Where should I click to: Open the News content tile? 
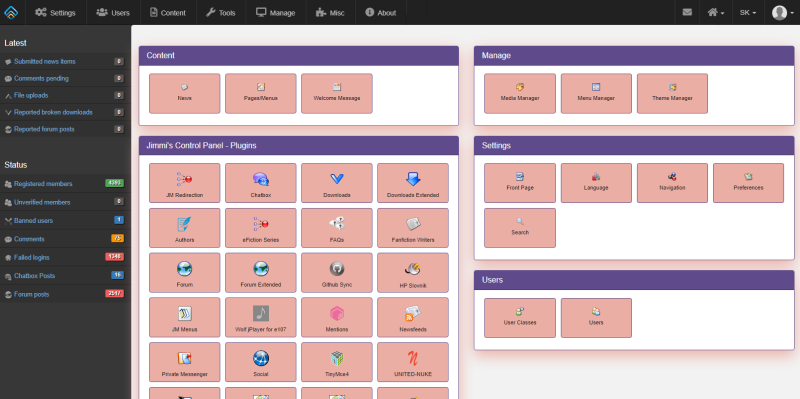pos(185,93)
